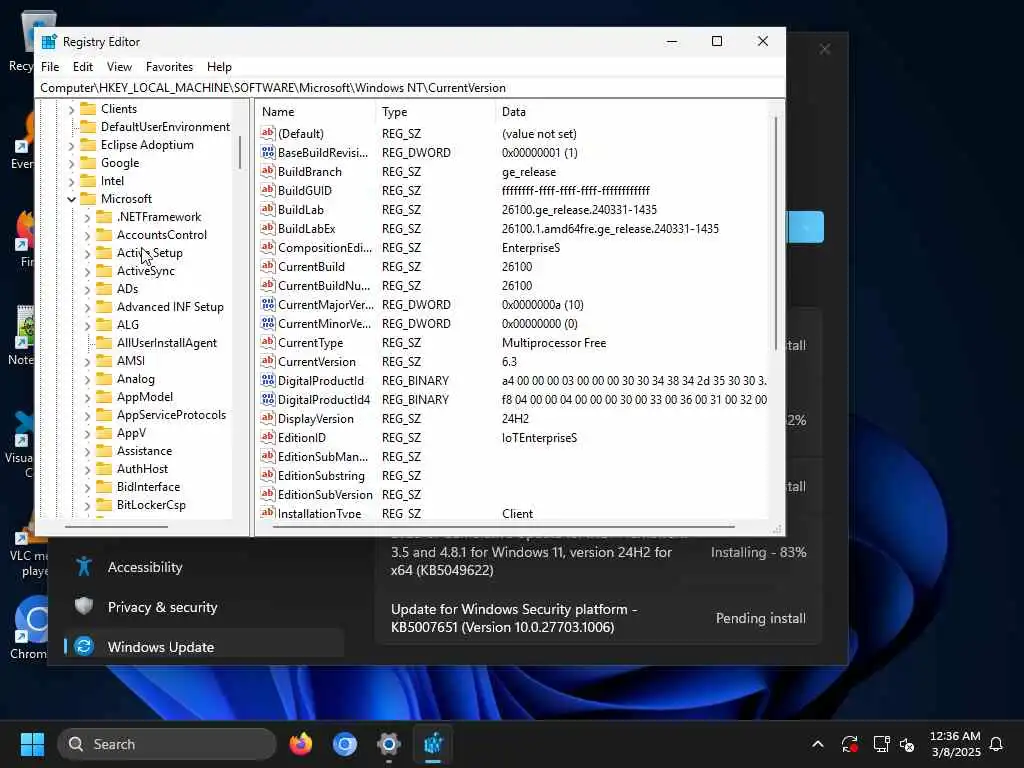Click the EditionID string icon
Viewport: 1024px width, 768px height.
pos(268,437)
